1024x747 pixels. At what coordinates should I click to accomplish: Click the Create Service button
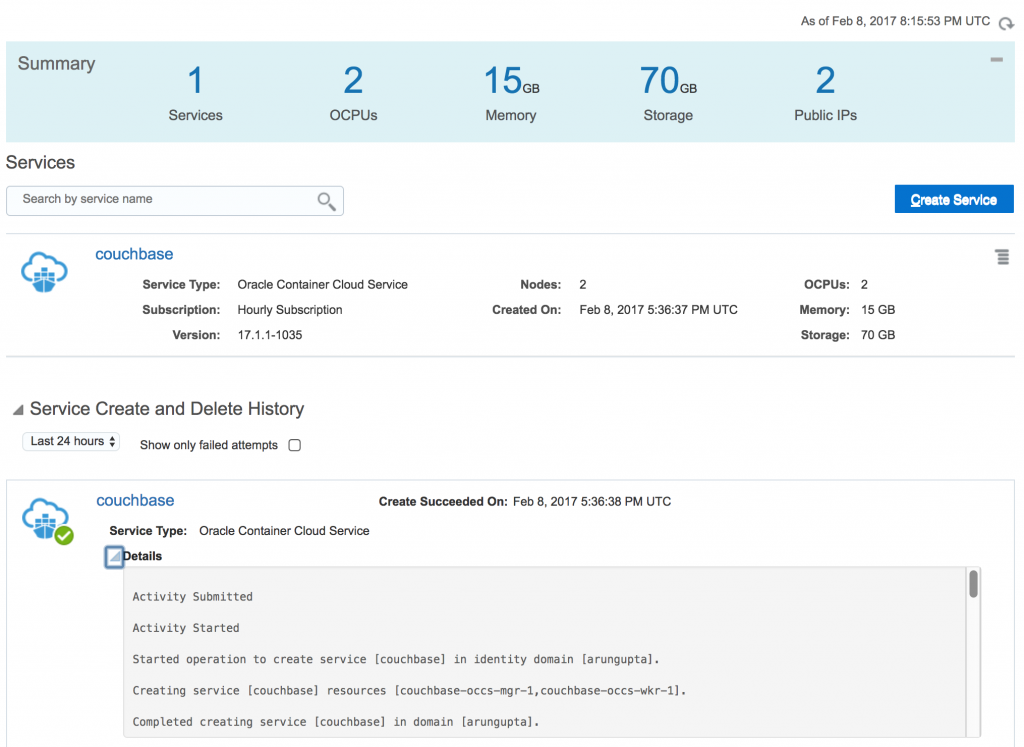coord(953,199)
